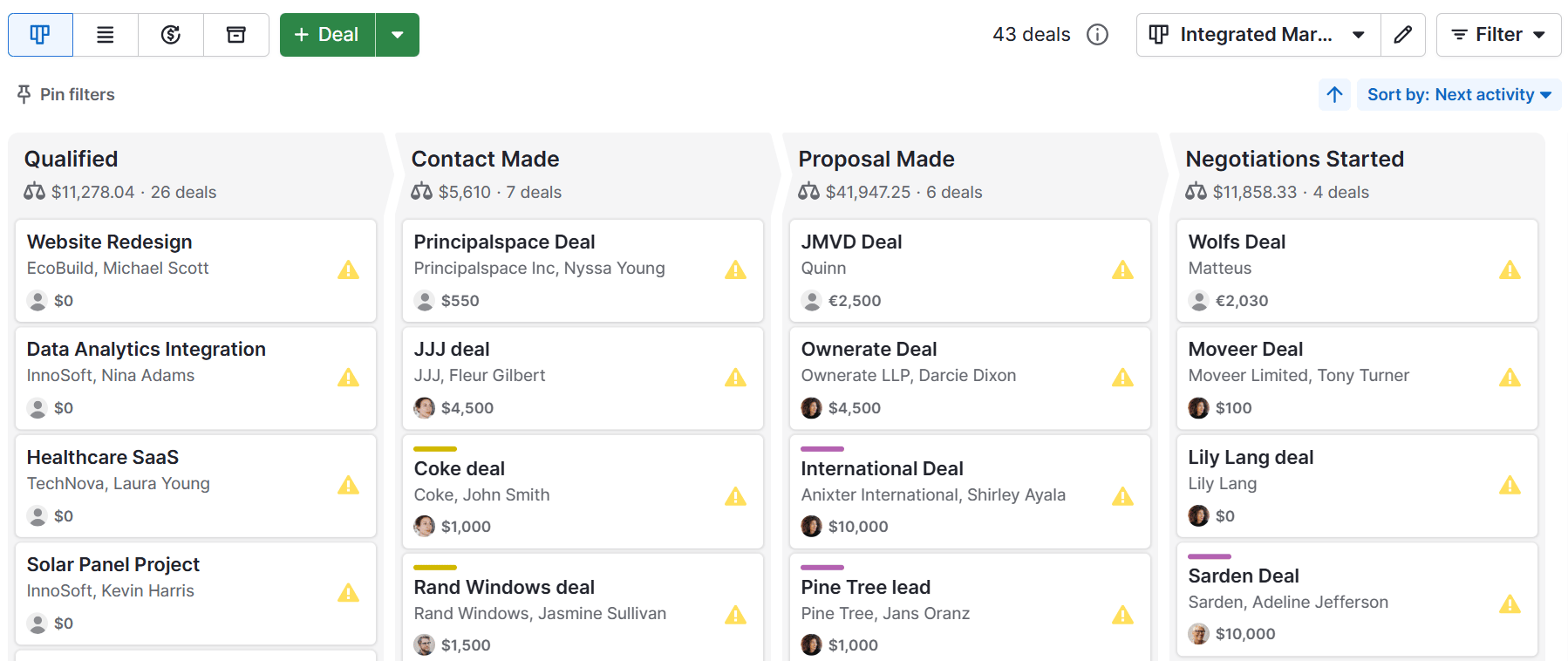Click warning icon on Lily Lang deal
The height and width of the screenshot is (661, 1568).
[x=1510, y=485]
